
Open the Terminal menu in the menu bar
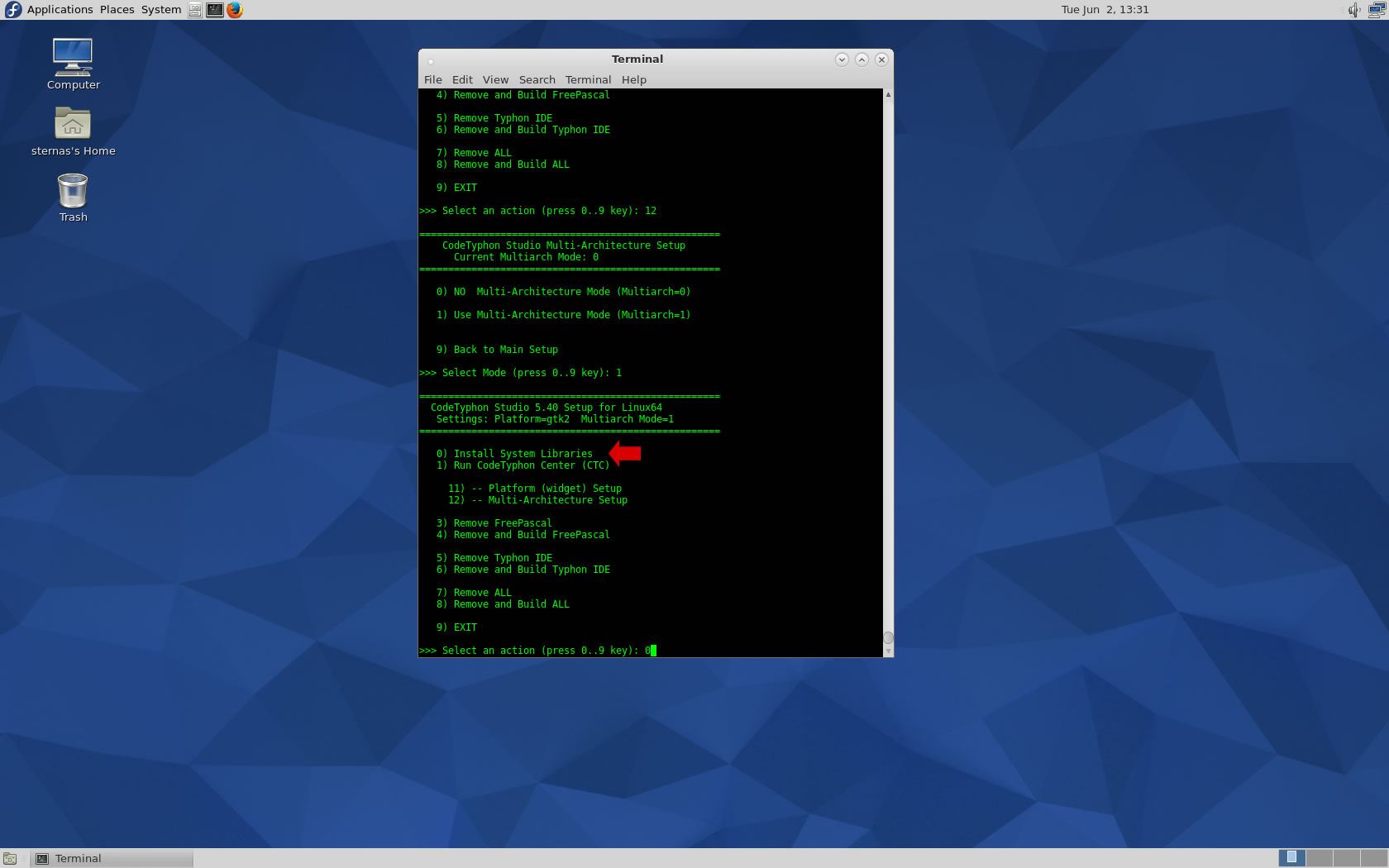click(x=588, y=79)
